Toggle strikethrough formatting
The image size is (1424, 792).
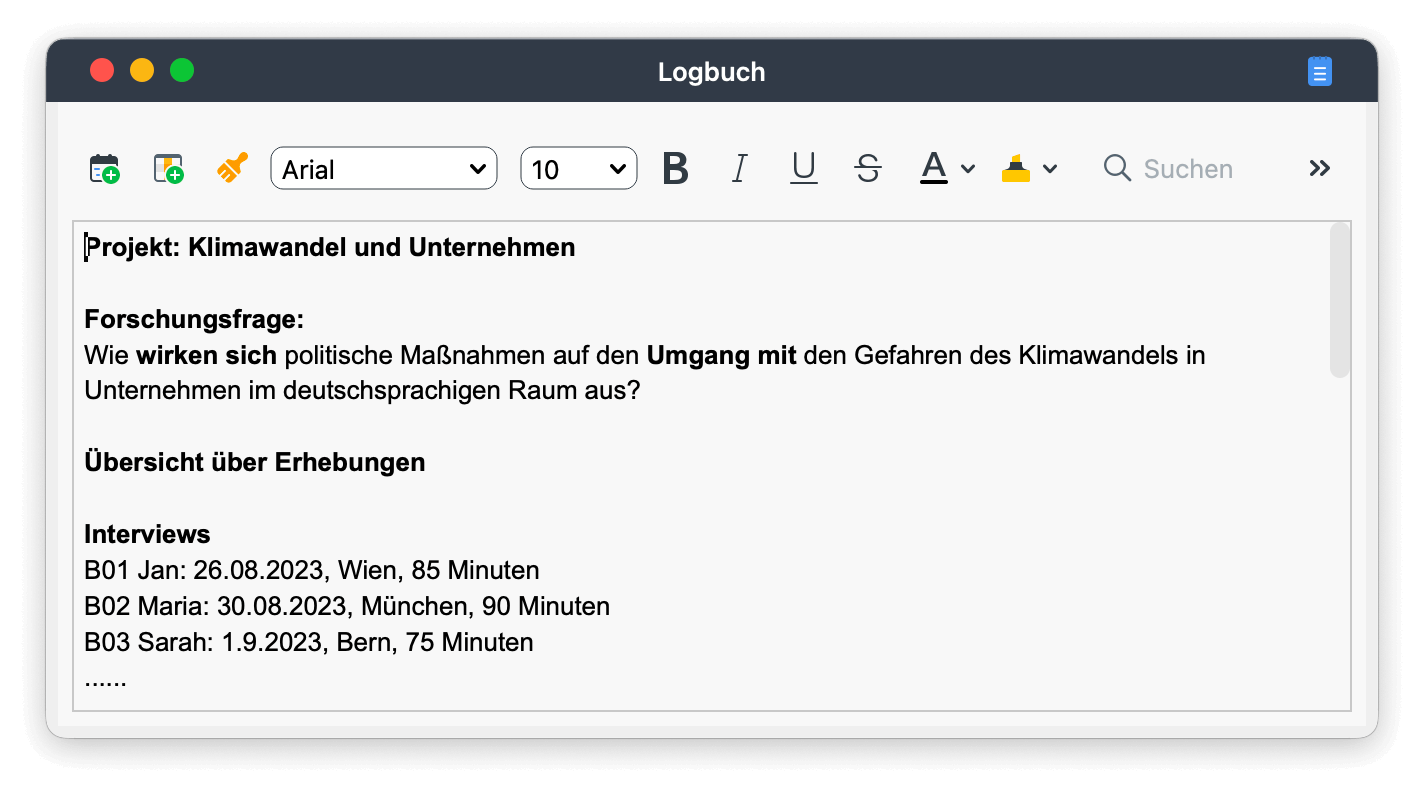point(867,168)
